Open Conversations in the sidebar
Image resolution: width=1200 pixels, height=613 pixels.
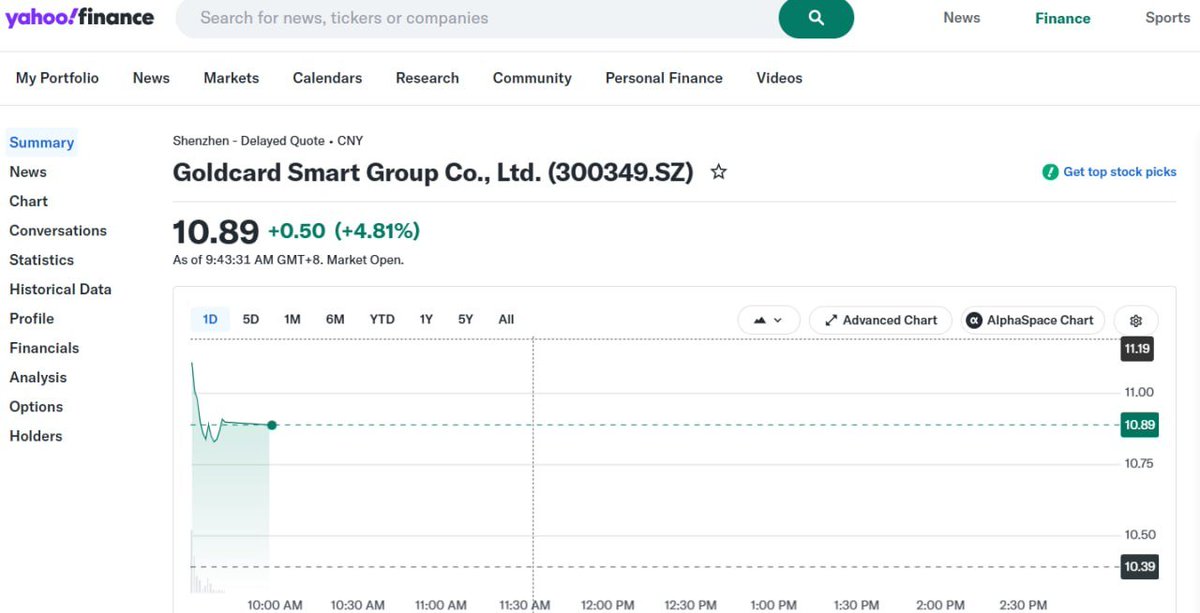(58, 230)
